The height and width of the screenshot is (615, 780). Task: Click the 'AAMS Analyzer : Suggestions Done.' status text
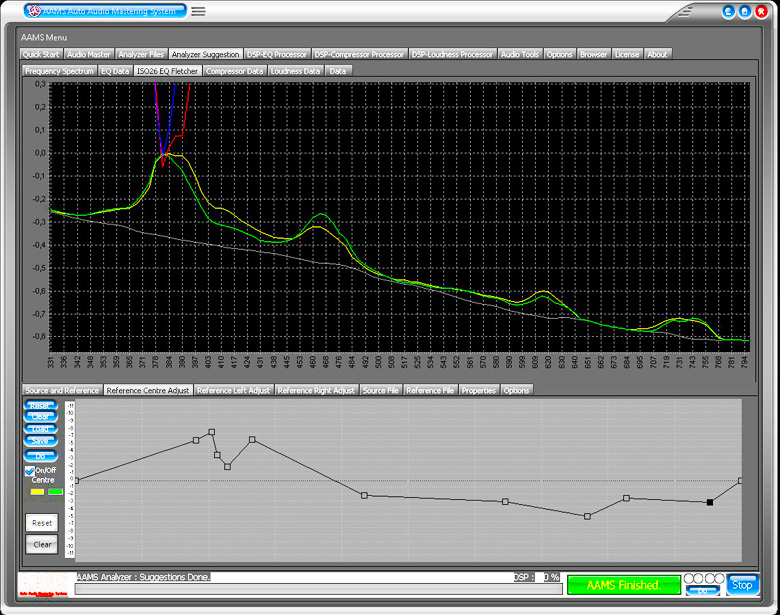pos(143,577)
